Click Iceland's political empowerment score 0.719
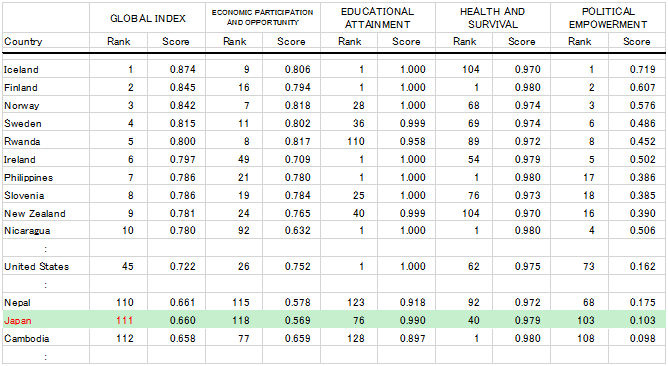Viewport: 668px width, 366px height. pos(642,69)
